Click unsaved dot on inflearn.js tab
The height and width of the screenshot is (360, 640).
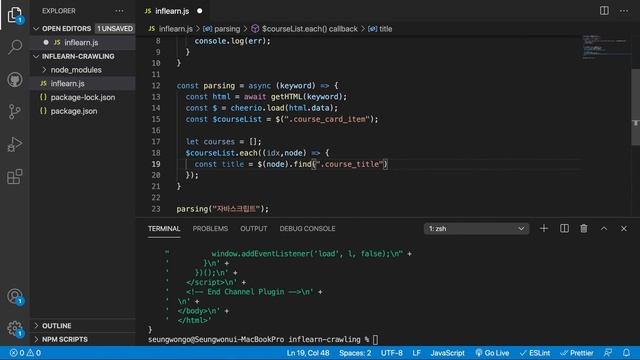click(200, 11)
